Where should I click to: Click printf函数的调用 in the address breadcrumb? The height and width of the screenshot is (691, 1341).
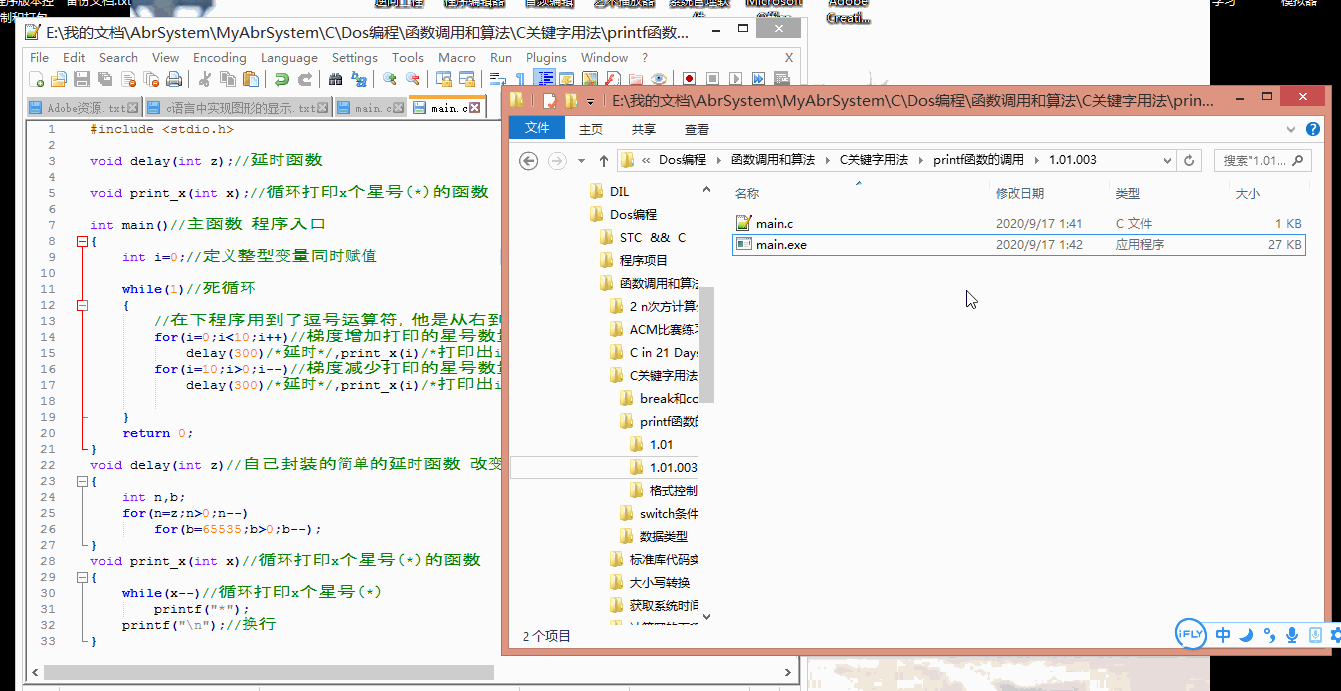978,160
